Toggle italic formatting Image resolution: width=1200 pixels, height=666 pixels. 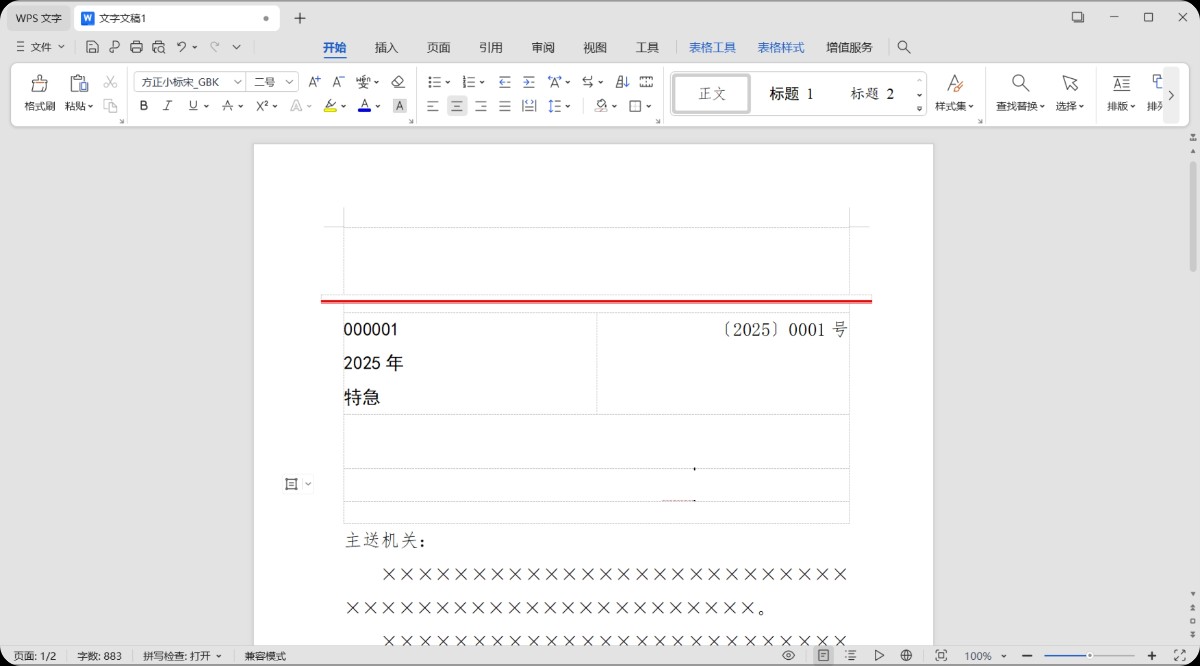[167, 106]
